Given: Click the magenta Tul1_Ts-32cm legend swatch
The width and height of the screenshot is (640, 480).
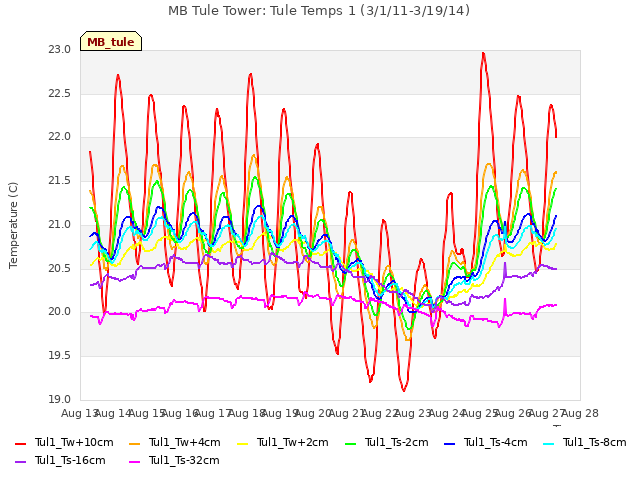Looking at the screenshot, I should (x=134, y=461).
